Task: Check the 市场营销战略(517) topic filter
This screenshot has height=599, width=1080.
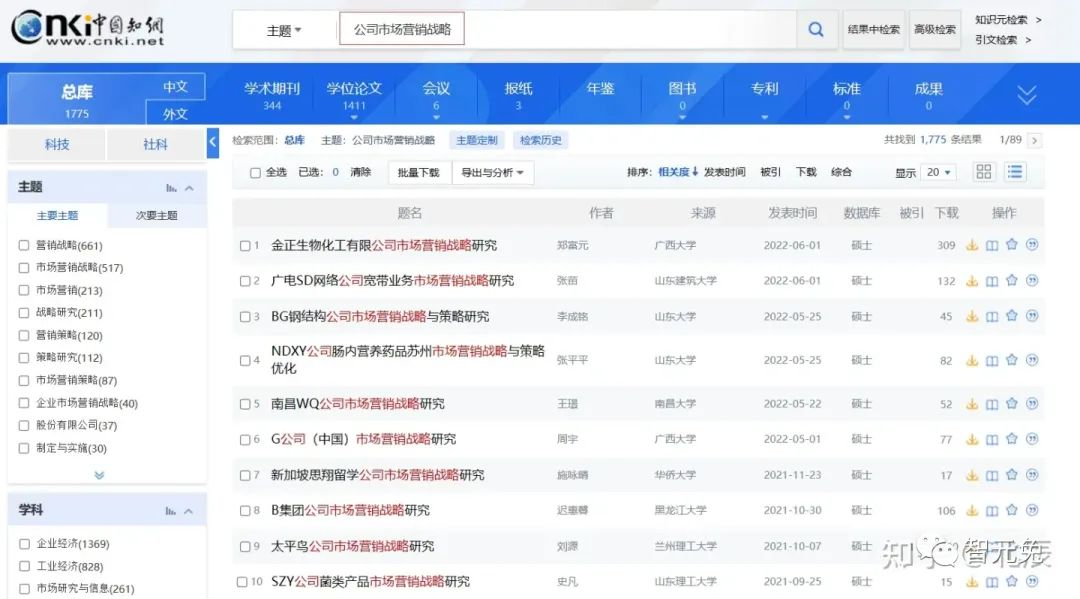Action: click(x=24, y=268)
